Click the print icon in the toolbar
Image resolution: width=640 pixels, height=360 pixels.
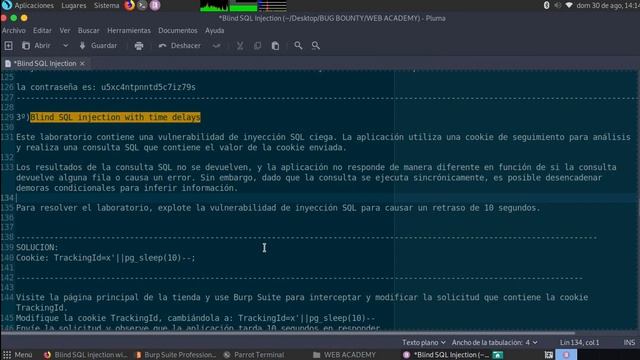tap(139, 46)
